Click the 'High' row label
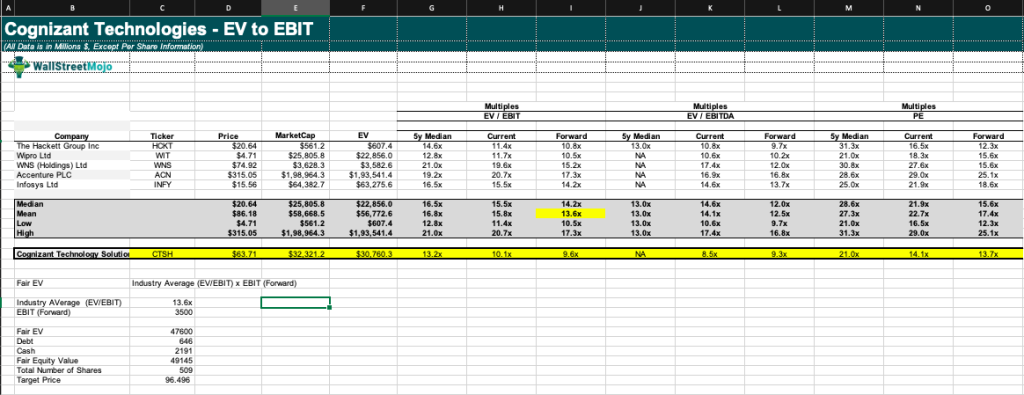The height and width of the screenshot is (395, 1024). (72, 232)
